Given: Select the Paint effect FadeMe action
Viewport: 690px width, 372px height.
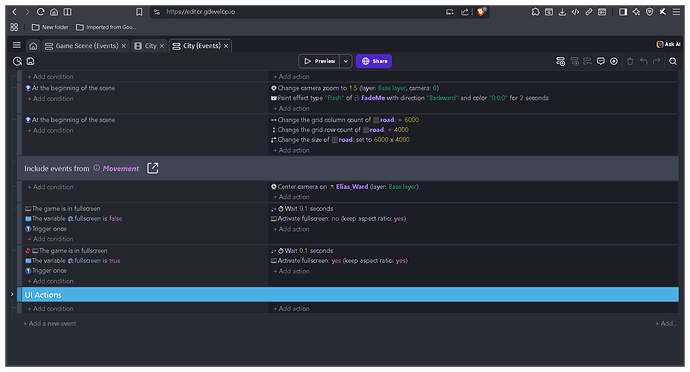Looking at the screenshot, I should [x=410, y=98].
